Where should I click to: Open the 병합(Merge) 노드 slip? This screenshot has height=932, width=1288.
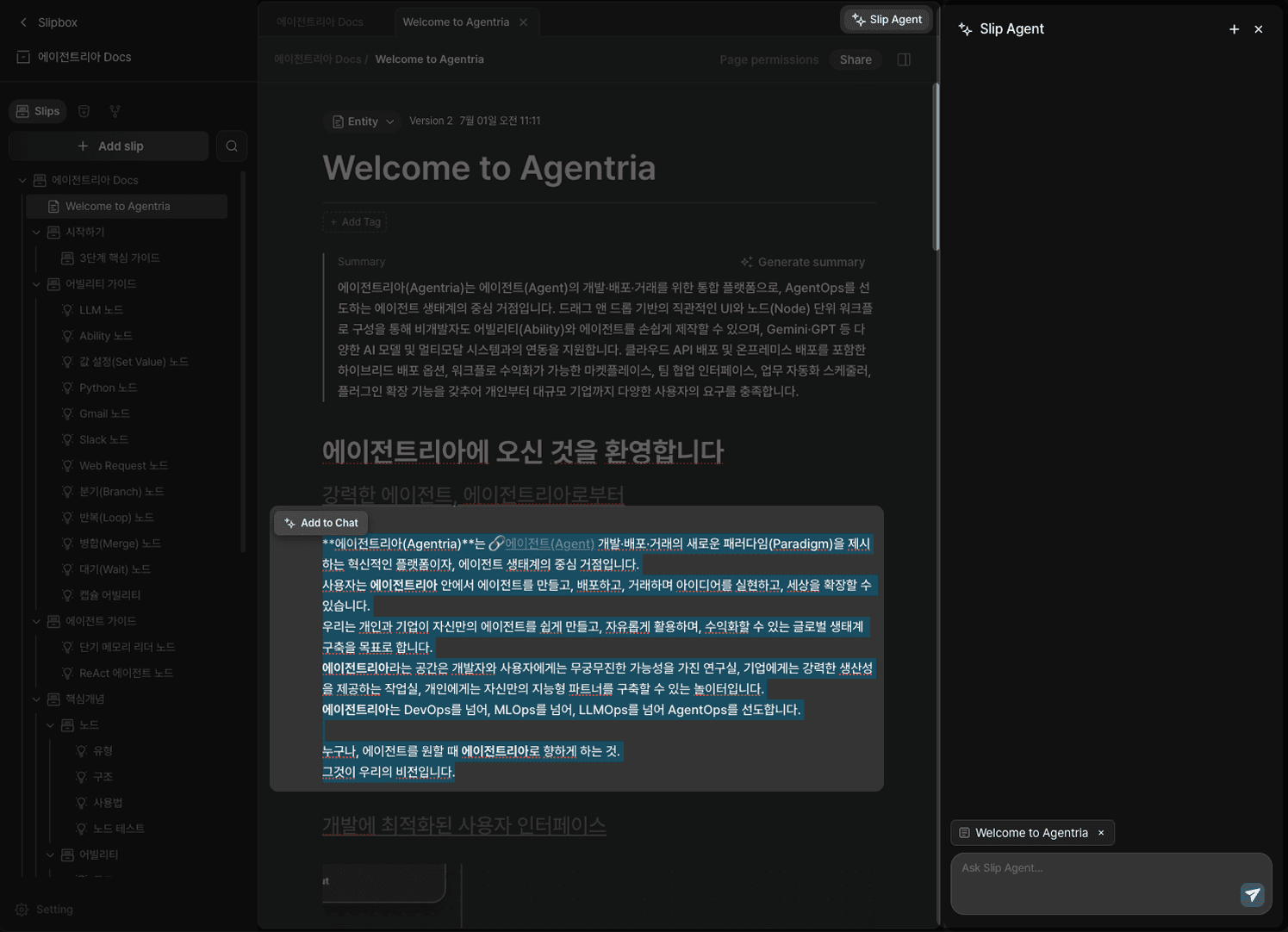tap(120, 544)
